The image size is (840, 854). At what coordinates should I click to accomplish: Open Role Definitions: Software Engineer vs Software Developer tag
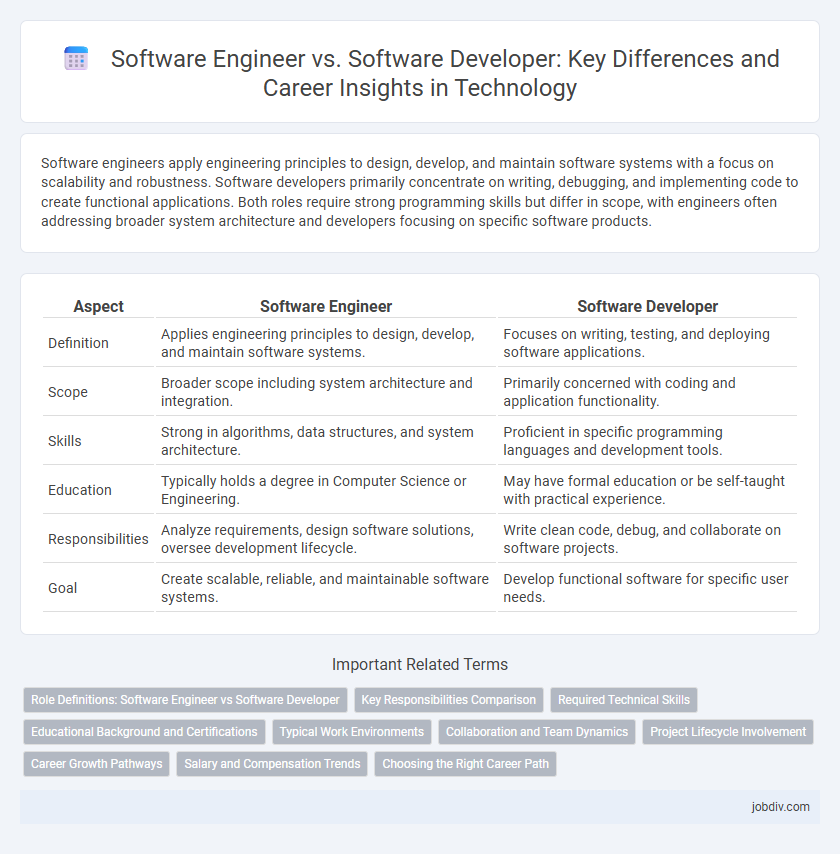point(185,700)
